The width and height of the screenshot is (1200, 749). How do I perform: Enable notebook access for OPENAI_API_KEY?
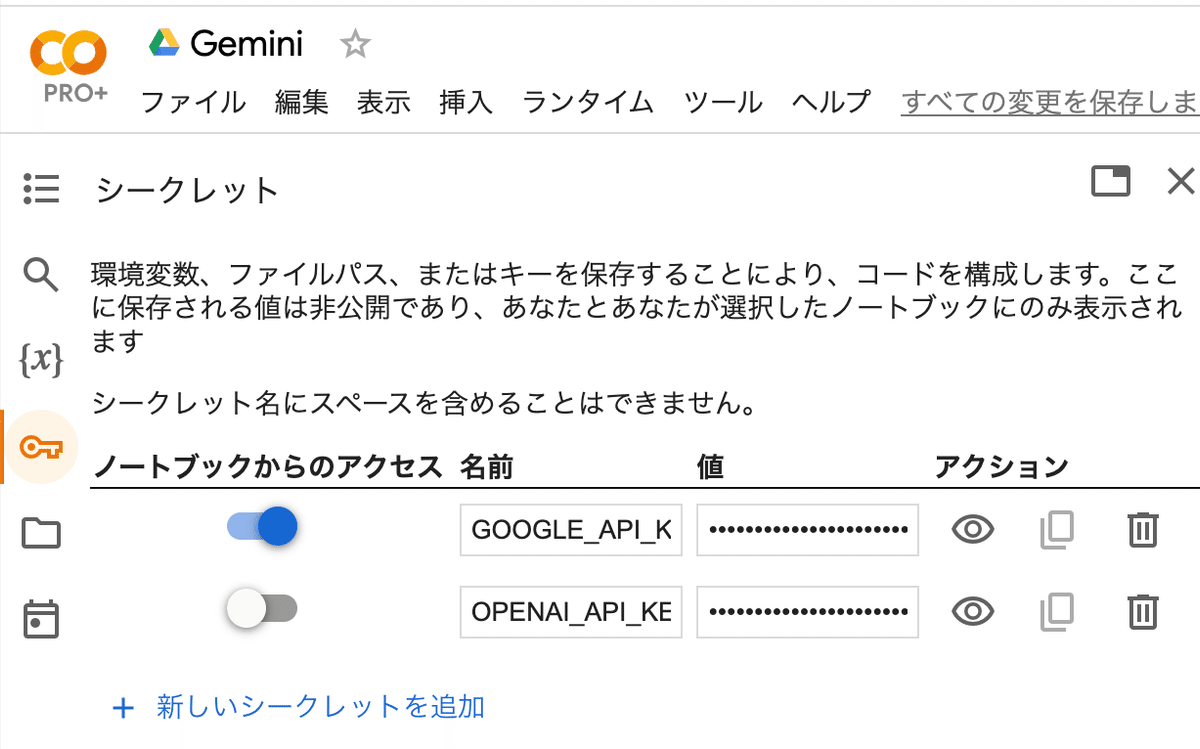tap(262, 608)
